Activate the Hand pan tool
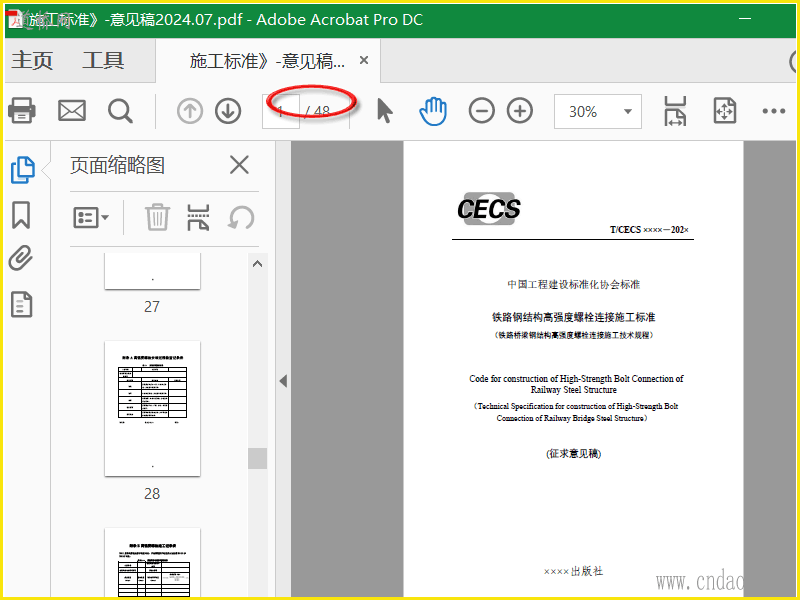Viewport: 800px width, 600px height. 433,111
